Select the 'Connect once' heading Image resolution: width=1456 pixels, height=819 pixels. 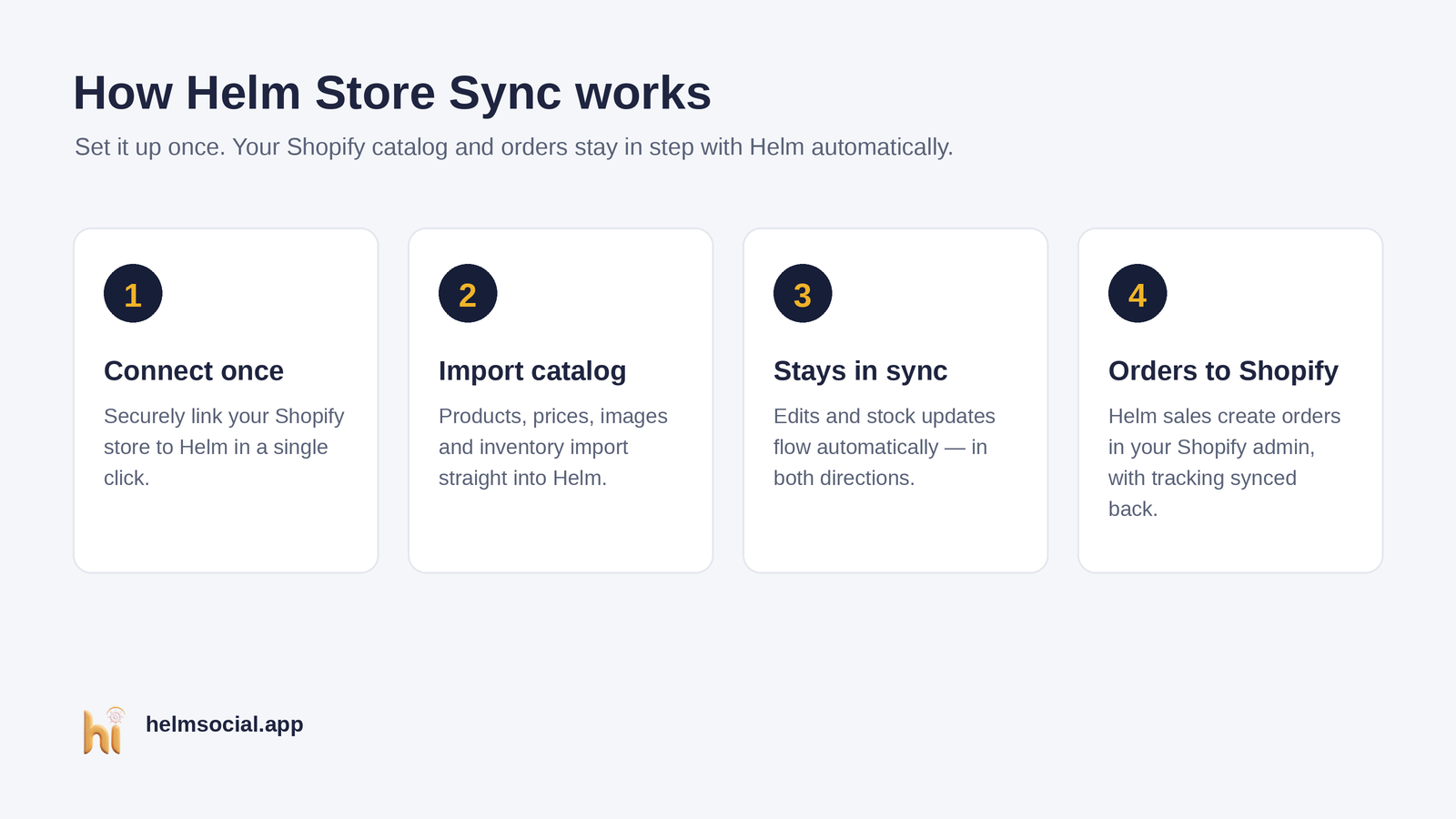click(194, 371)
